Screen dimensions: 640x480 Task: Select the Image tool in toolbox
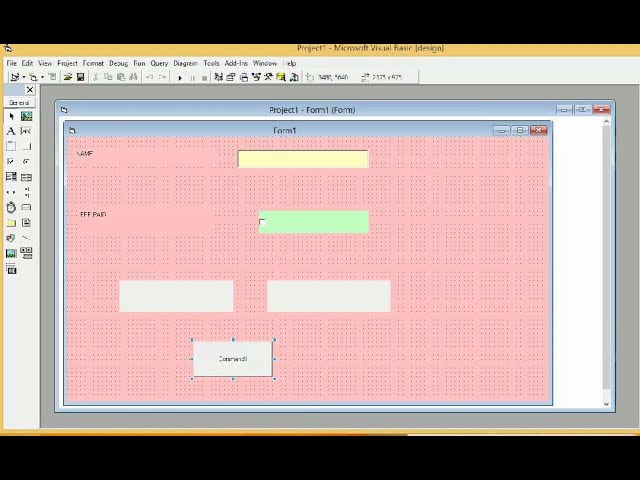tap(11, 253)
